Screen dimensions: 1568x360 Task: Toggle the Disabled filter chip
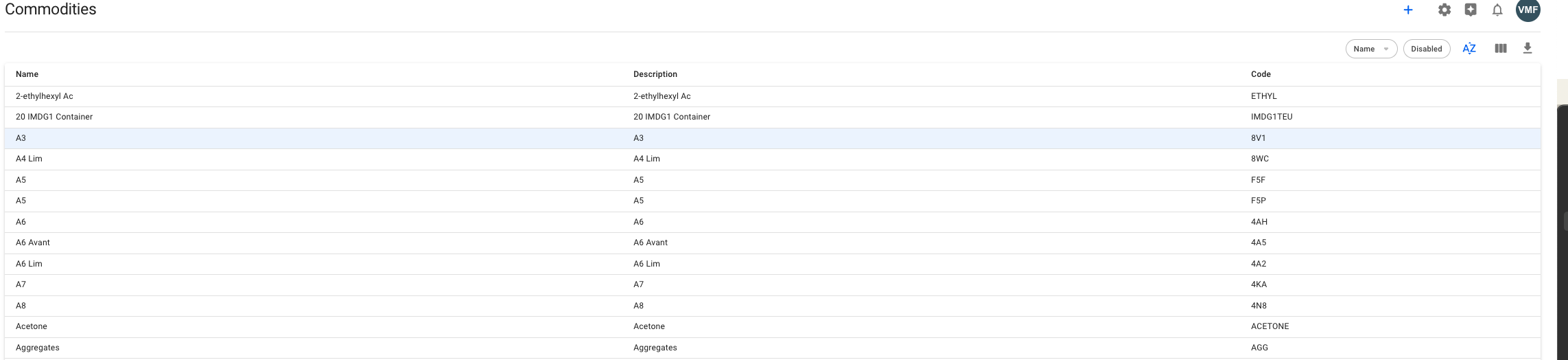(x=1427, y=49)
